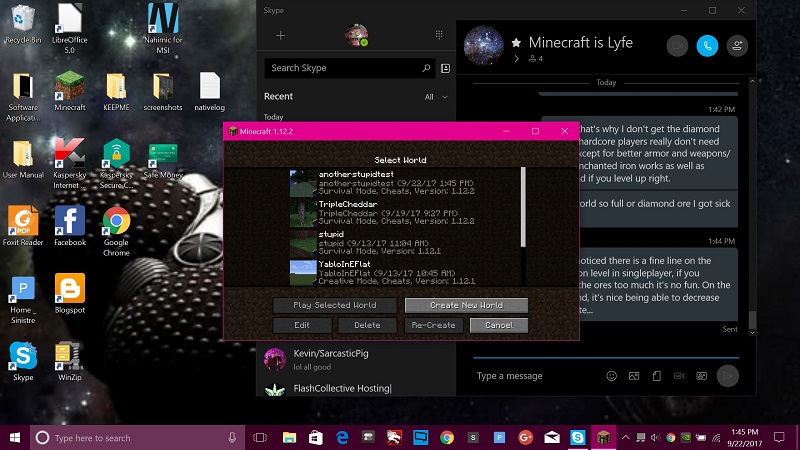Click the Skype profile avatar
Viewport: 800px width, 450px height.
tap(357, 35)
